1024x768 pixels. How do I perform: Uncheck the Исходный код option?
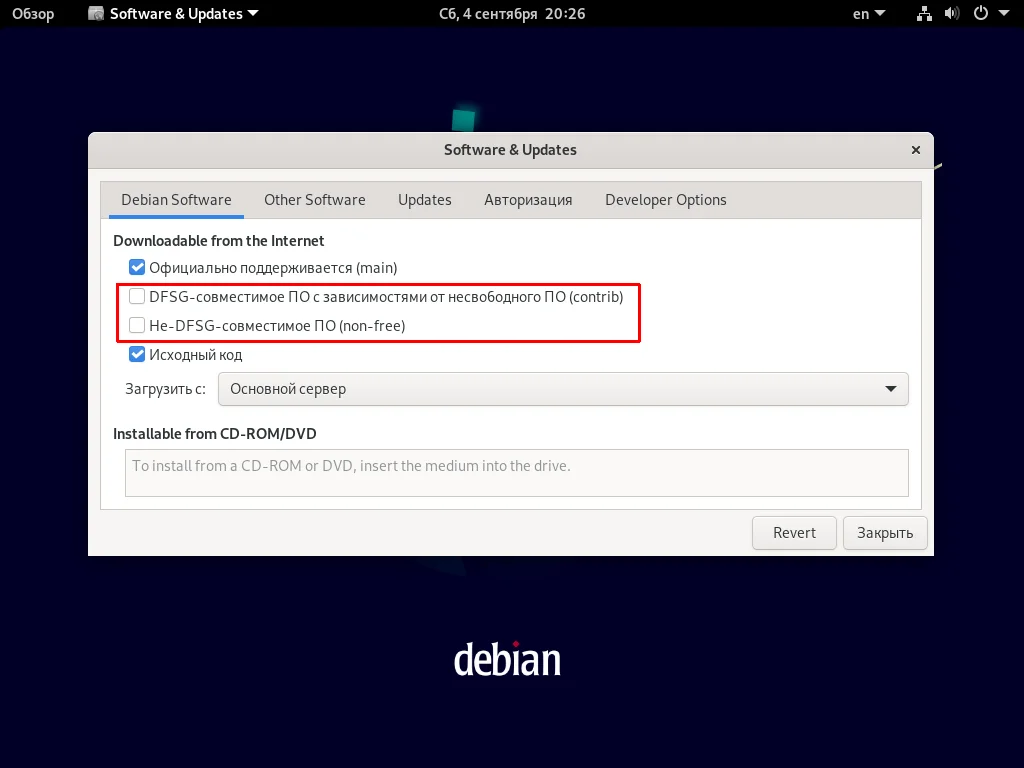(136, 354)
